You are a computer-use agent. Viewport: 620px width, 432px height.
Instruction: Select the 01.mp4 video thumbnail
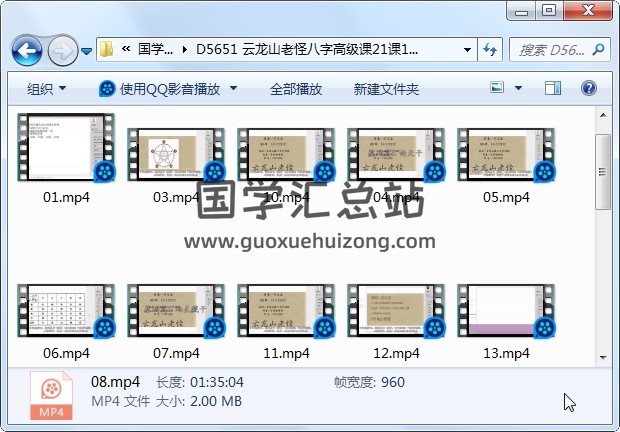tap(66, 147)
